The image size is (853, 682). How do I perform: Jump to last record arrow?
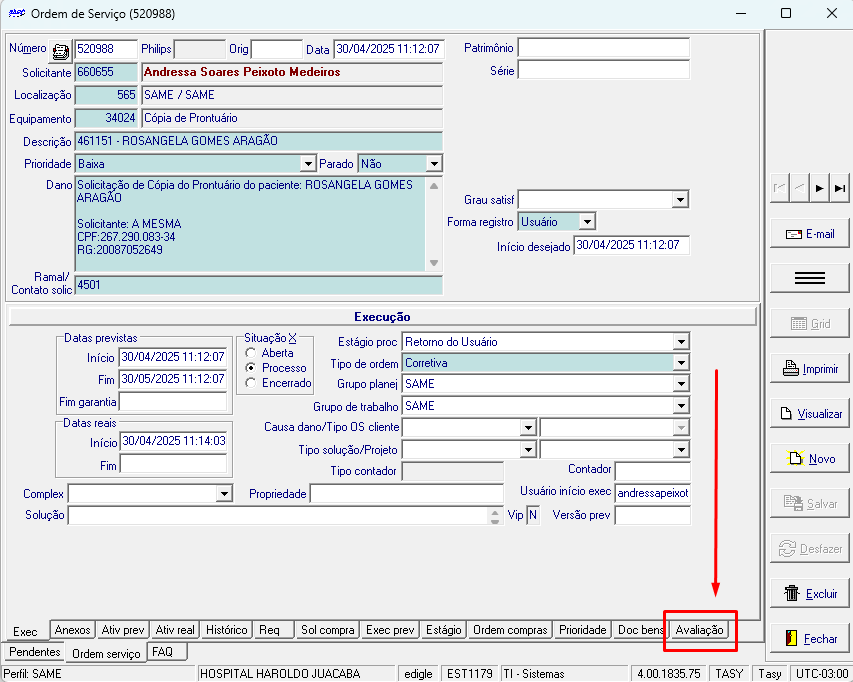click(839, 189)
